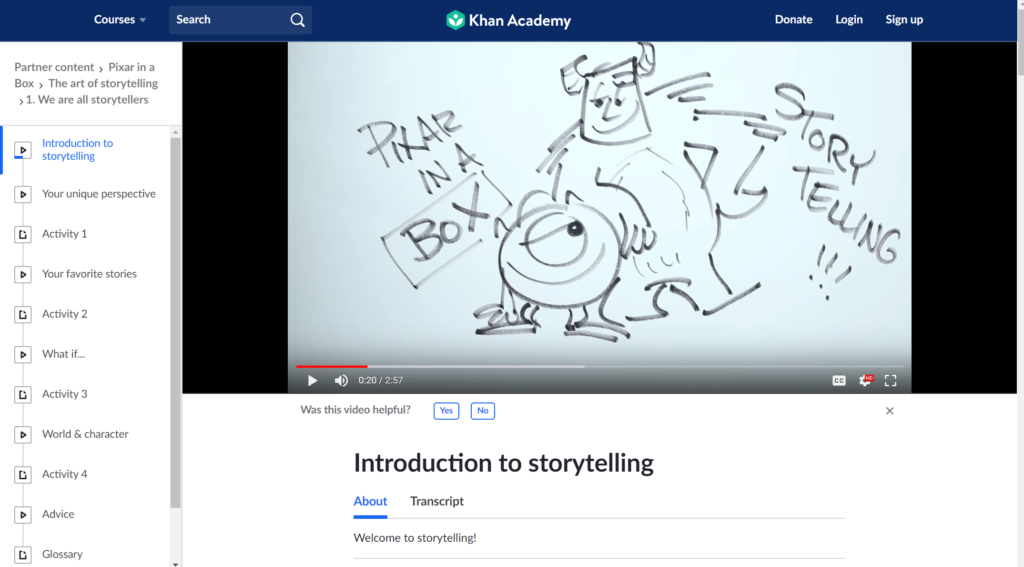1024x567 pixels.
Task: Click lesson list scroll-up arrow
Action: pos(175,133)
